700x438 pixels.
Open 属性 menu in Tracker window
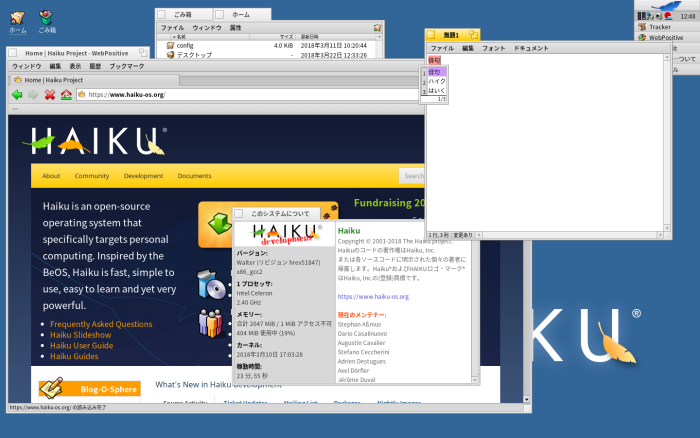click(x=235, y=28)
